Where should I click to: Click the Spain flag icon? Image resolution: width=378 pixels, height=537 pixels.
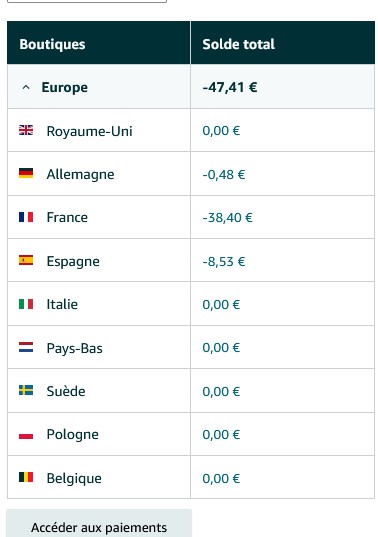point(26,260)
